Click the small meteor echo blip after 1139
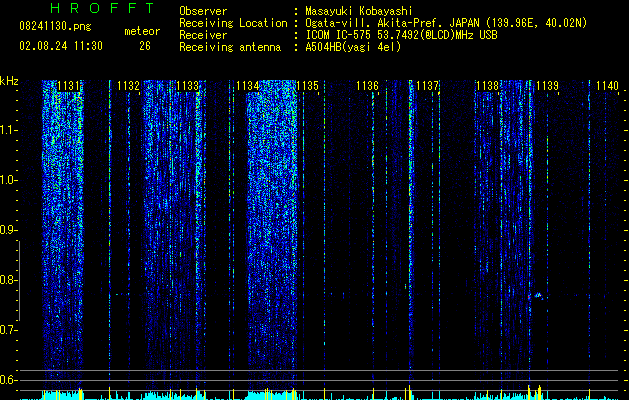This screenshot has height=400, width=629. click(x=539, y=296)
